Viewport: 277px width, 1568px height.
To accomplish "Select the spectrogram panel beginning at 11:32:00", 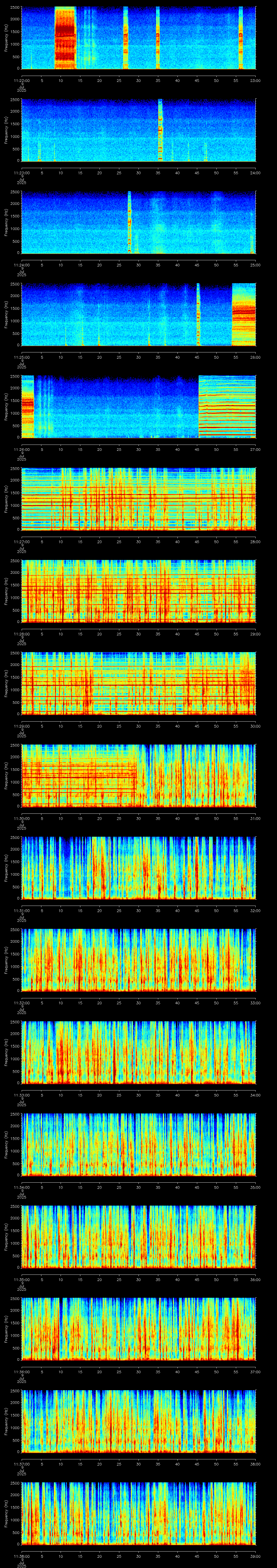I will (x=138, y=960).
